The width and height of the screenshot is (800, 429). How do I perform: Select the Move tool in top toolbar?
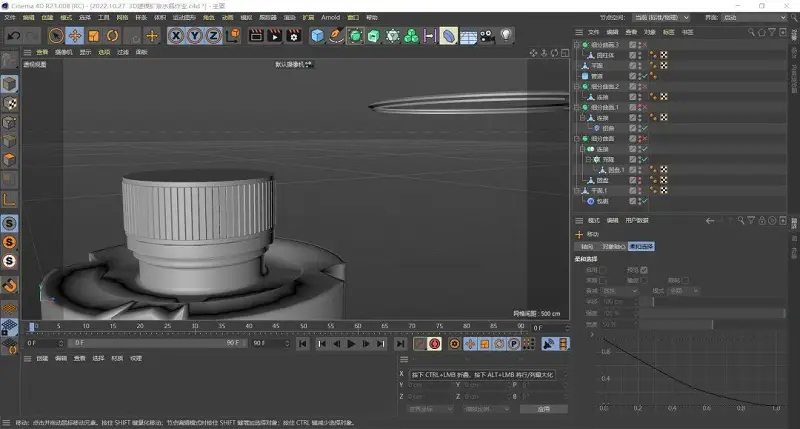tap(74, 36)
